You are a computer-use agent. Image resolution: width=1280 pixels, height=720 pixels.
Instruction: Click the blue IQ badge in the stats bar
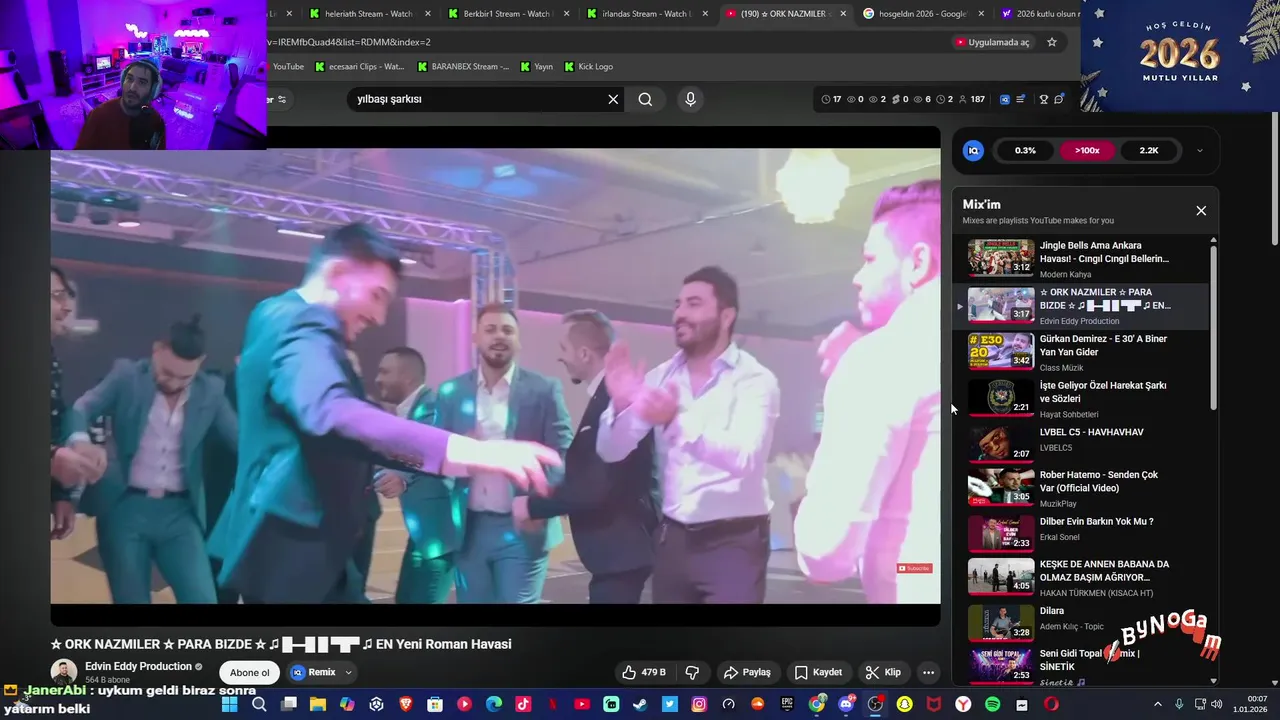click(x=973, y=150)
